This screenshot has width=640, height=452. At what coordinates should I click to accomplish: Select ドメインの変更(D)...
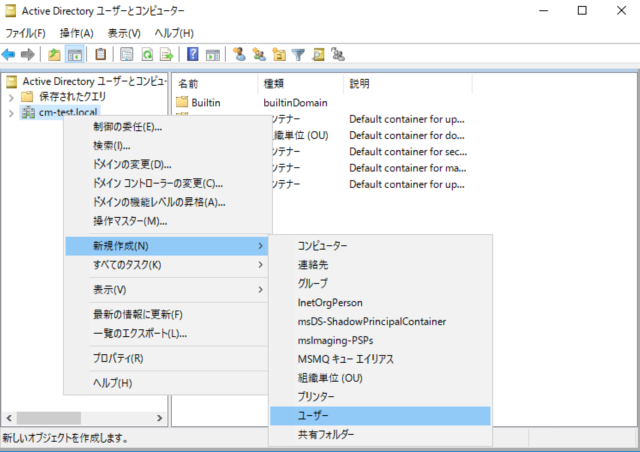167,165
